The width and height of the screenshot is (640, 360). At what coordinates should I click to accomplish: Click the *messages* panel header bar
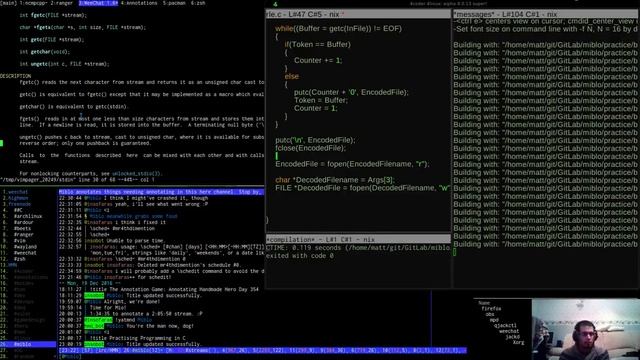point(546,14)
